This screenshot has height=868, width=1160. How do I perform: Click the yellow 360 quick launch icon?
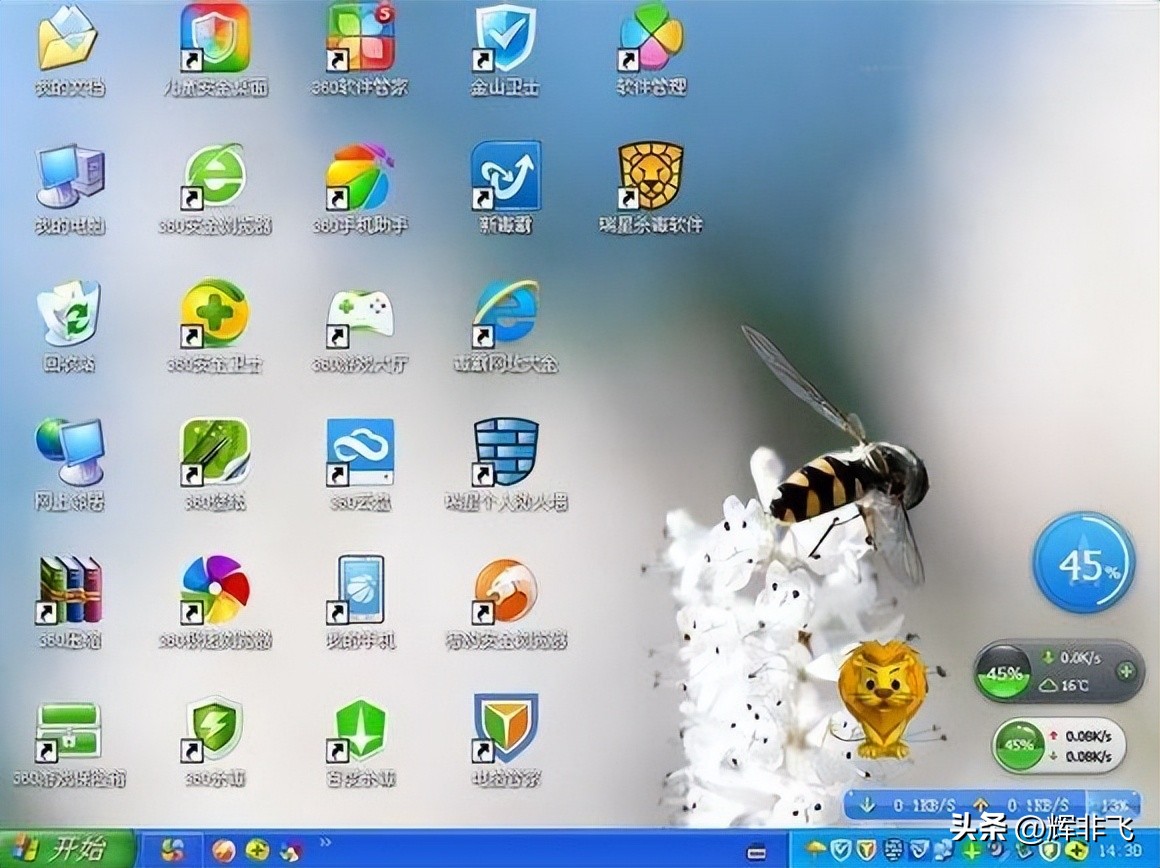[257, 850]
